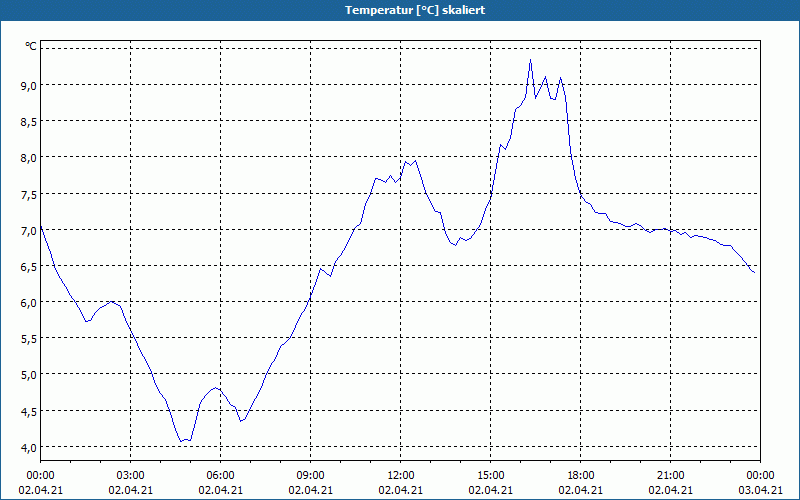800x500 pixels.
Task: Click the chart title 'Temperatur [°C] skaliert'
Action: coord(415,10)
